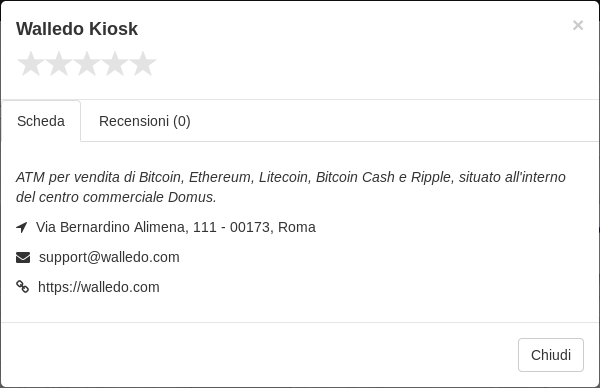This screenshot has width=600, height=388.
Task: Select the third rating star
Action: pyautogui.click(x=87, y=64)
